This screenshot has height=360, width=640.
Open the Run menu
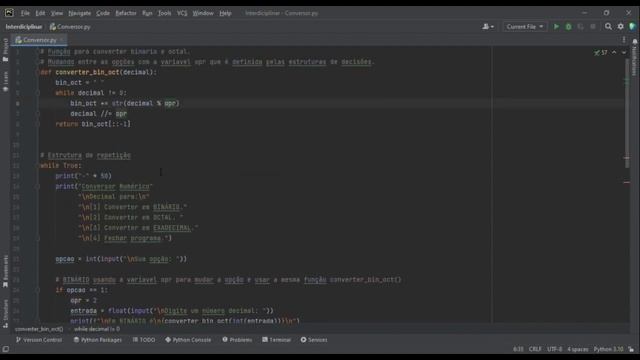[147, 13]
